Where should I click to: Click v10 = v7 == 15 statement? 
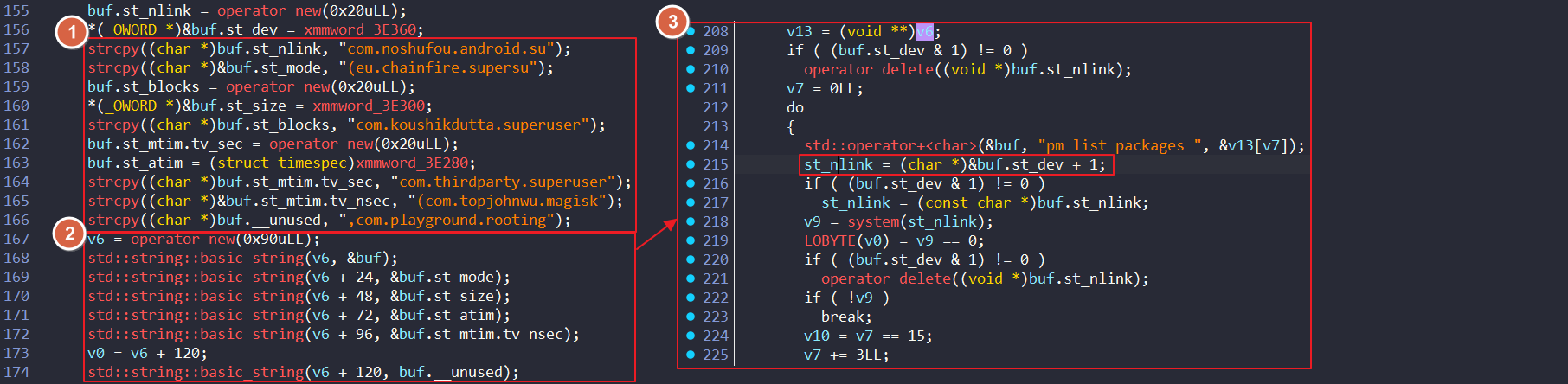click(869, 336)
